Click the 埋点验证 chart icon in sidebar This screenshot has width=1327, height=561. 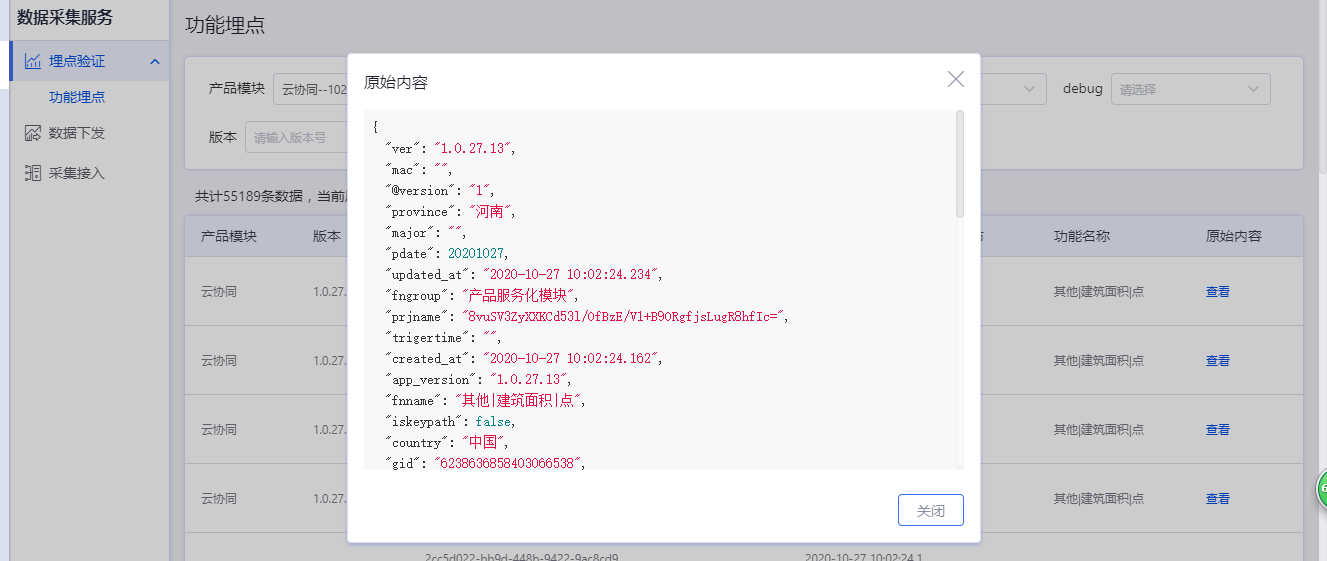[x=33, y=61]
